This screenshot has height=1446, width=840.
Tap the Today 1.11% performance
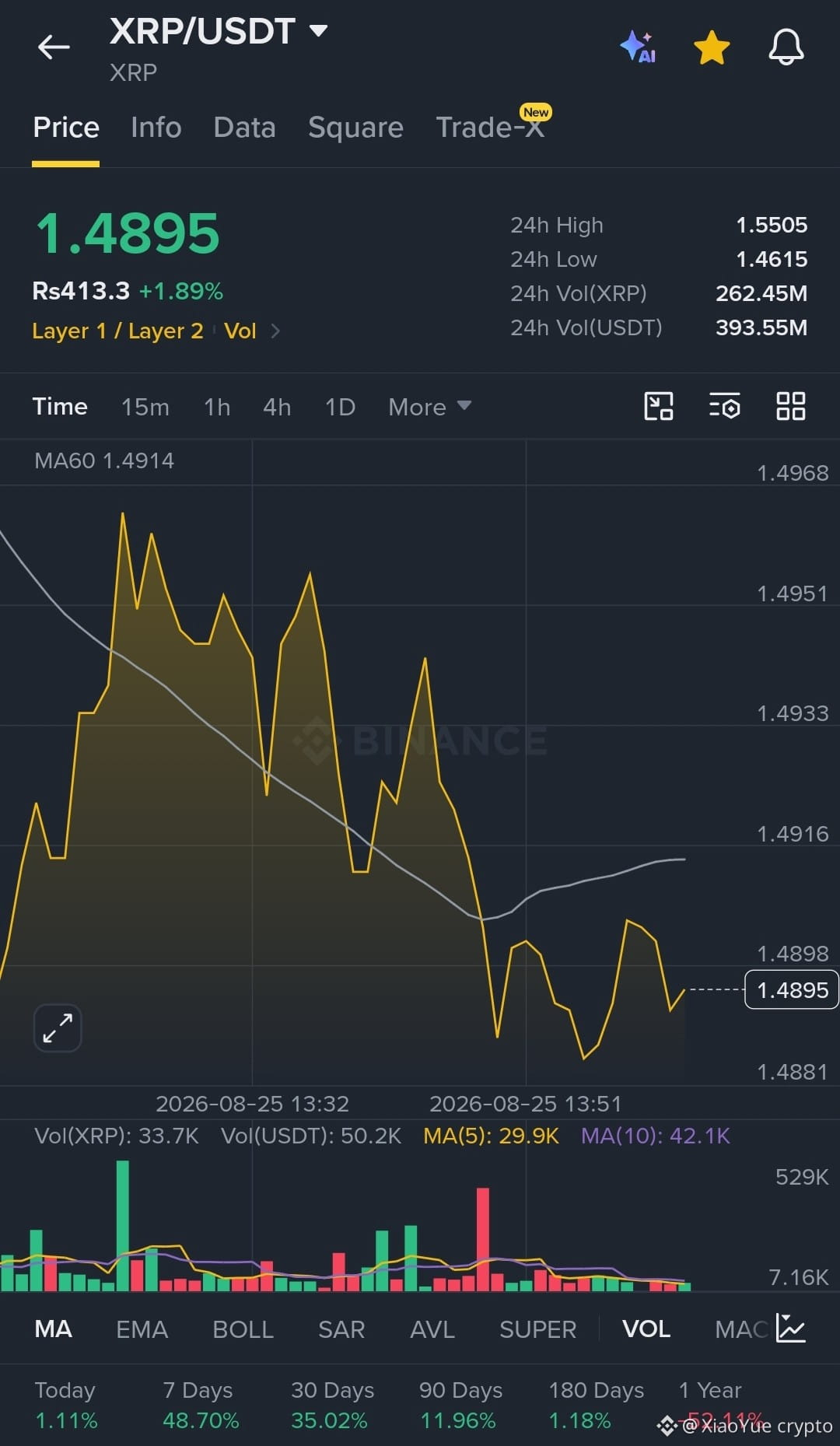point(66,1406)
